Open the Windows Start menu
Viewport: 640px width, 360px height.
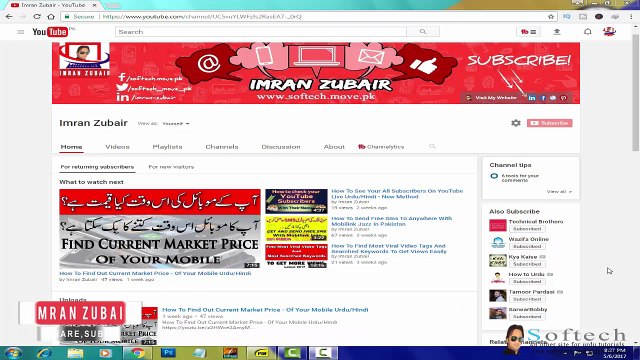(13, 353)
